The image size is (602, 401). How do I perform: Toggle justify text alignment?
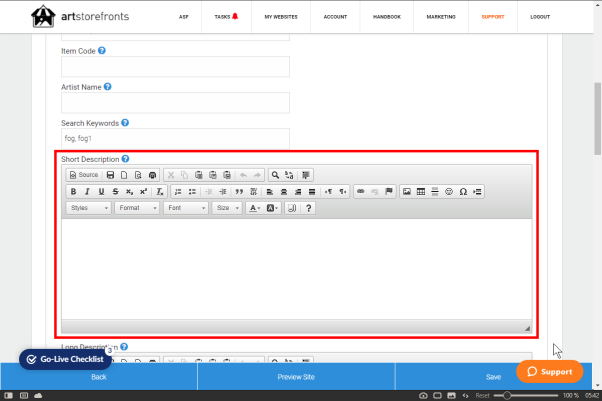[x=312, y=192]
